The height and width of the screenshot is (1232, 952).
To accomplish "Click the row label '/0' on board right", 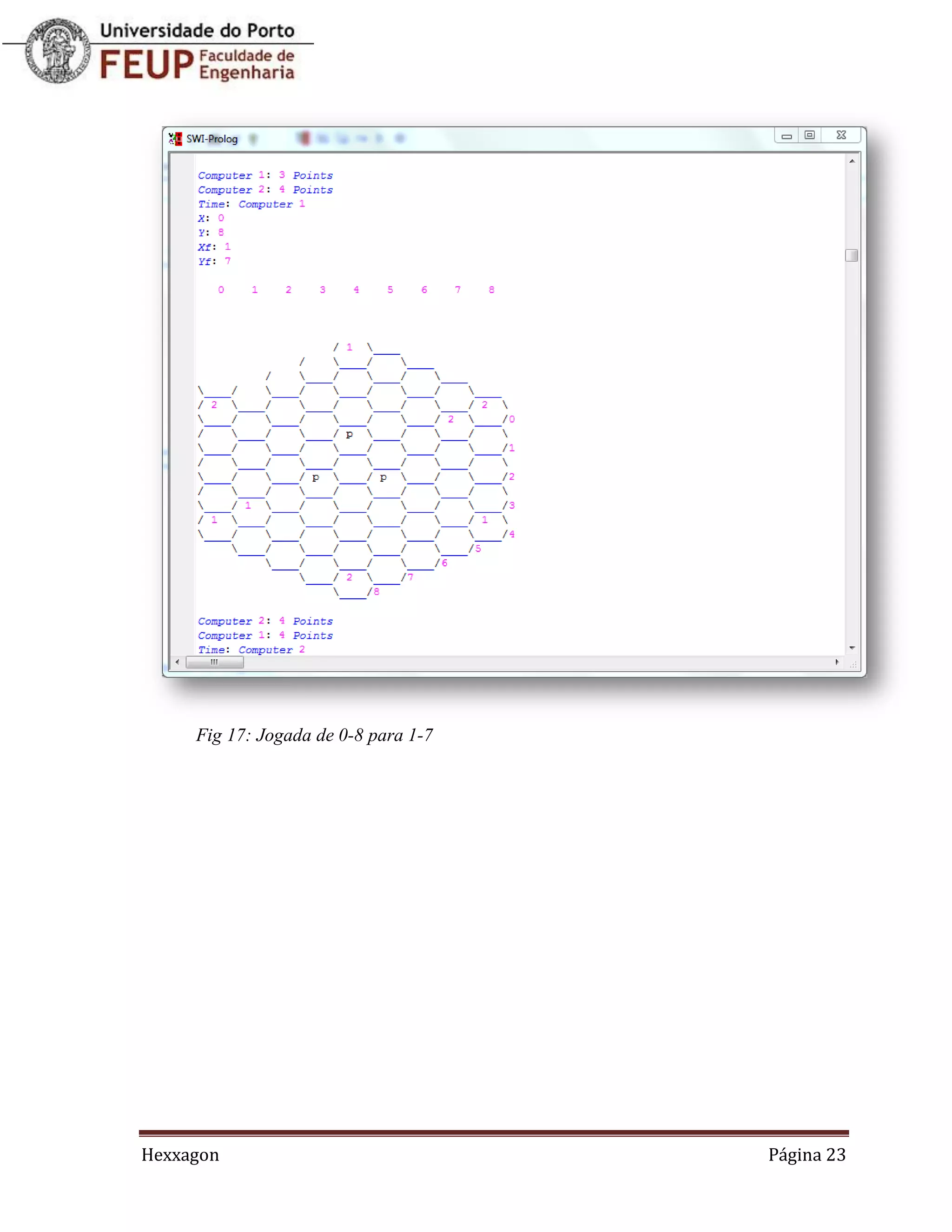I will [509, 419].
